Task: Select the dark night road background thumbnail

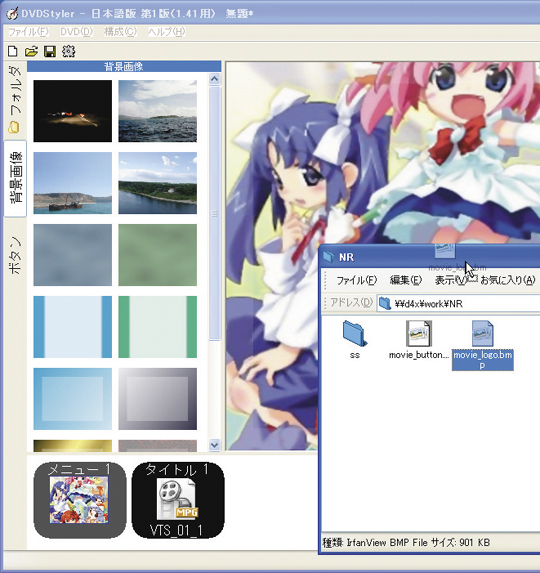Action: point(73,111)
